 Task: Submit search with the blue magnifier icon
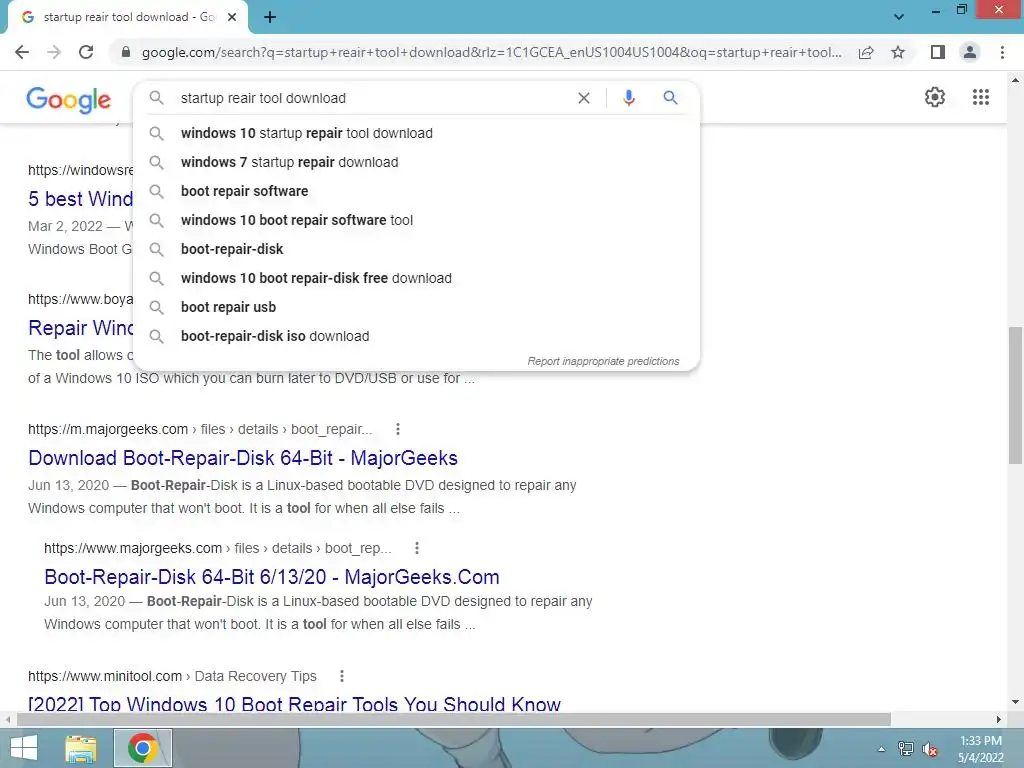point(670,98)
